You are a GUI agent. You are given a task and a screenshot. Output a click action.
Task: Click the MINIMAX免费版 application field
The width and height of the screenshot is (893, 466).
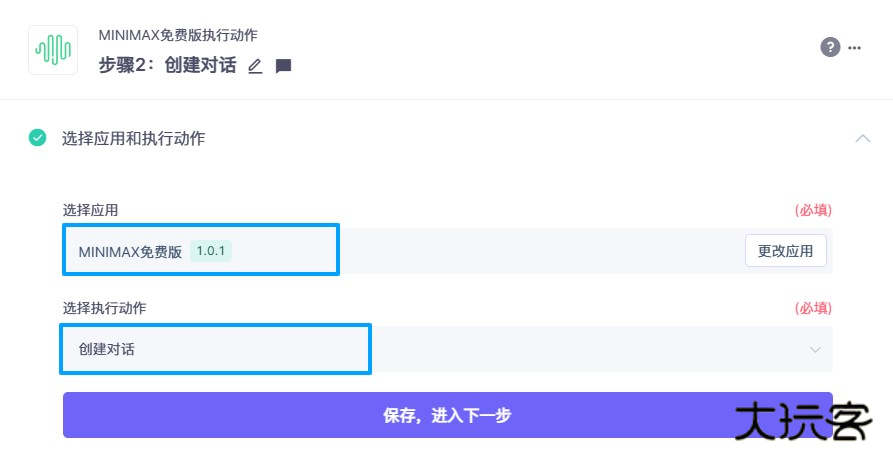coord(130,251)
